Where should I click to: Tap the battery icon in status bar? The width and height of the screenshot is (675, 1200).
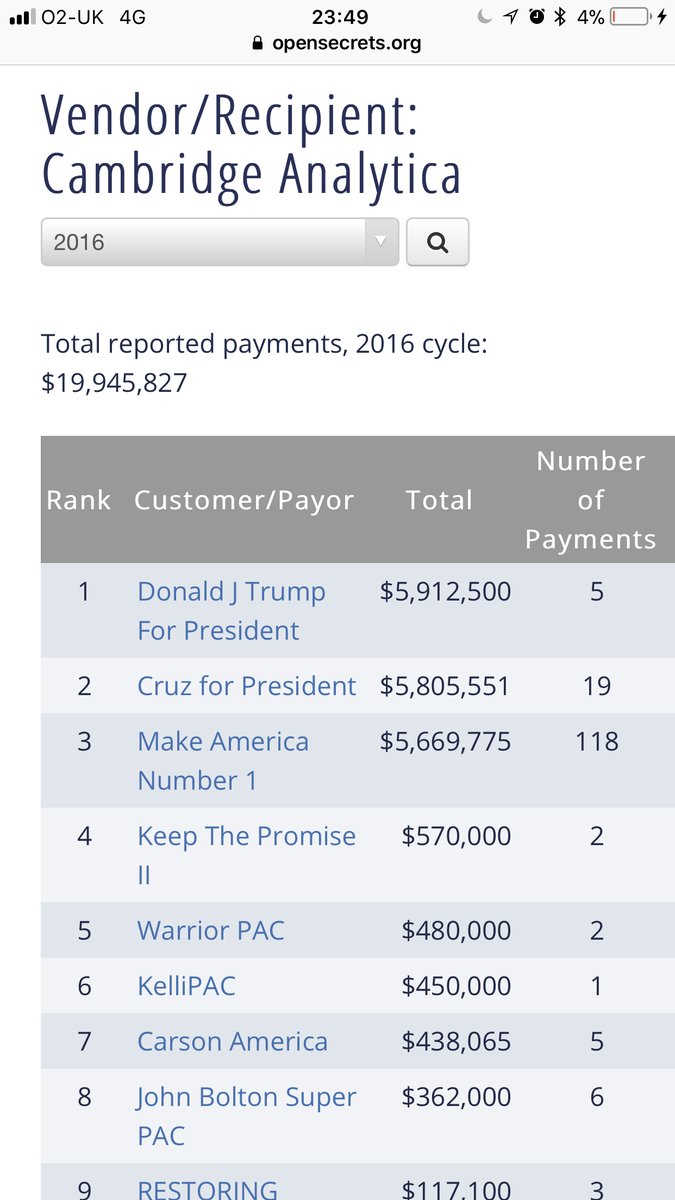[627, 17]
